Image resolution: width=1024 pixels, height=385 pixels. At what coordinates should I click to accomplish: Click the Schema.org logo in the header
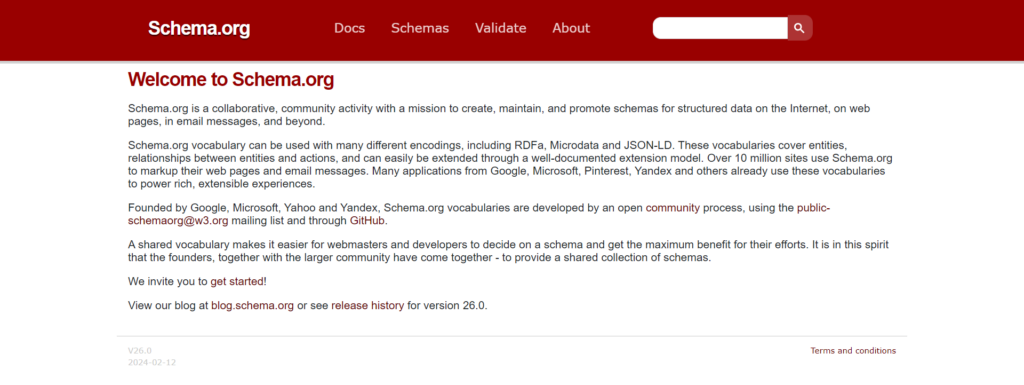click(199, 29)
